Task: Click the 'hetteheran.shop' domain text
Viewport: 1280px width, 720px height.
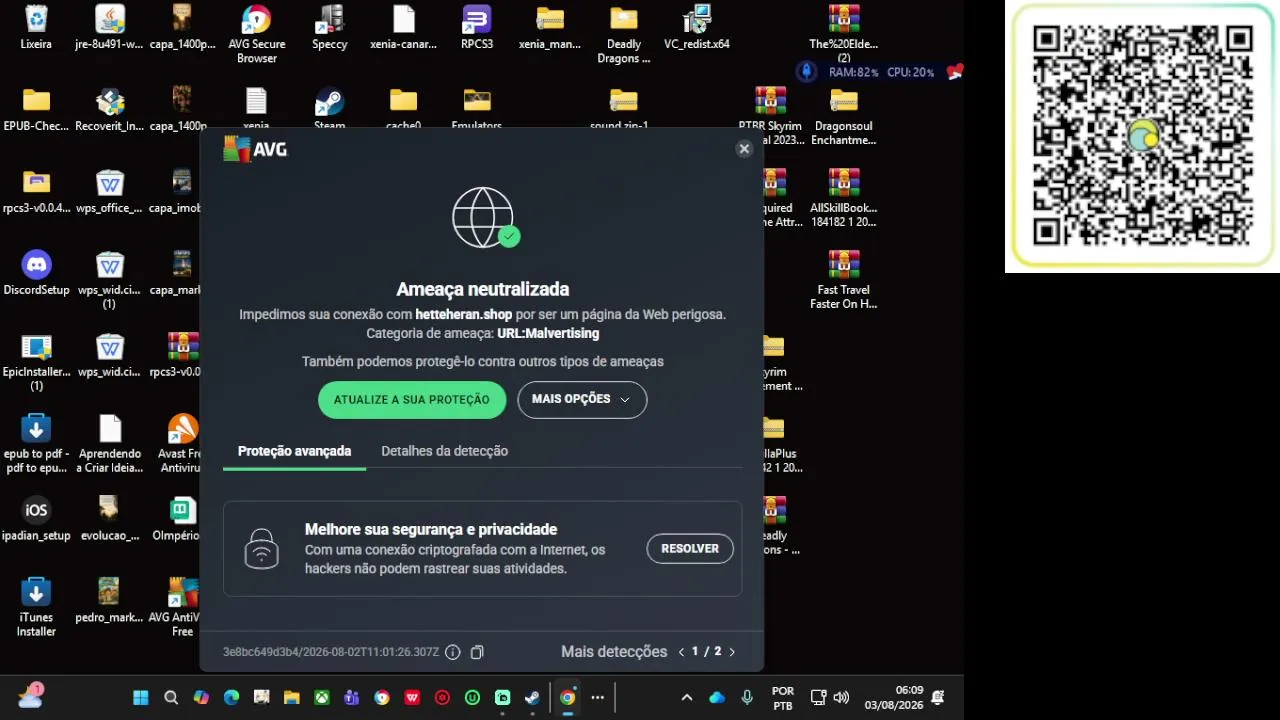Action: click(x=464, y=314)
